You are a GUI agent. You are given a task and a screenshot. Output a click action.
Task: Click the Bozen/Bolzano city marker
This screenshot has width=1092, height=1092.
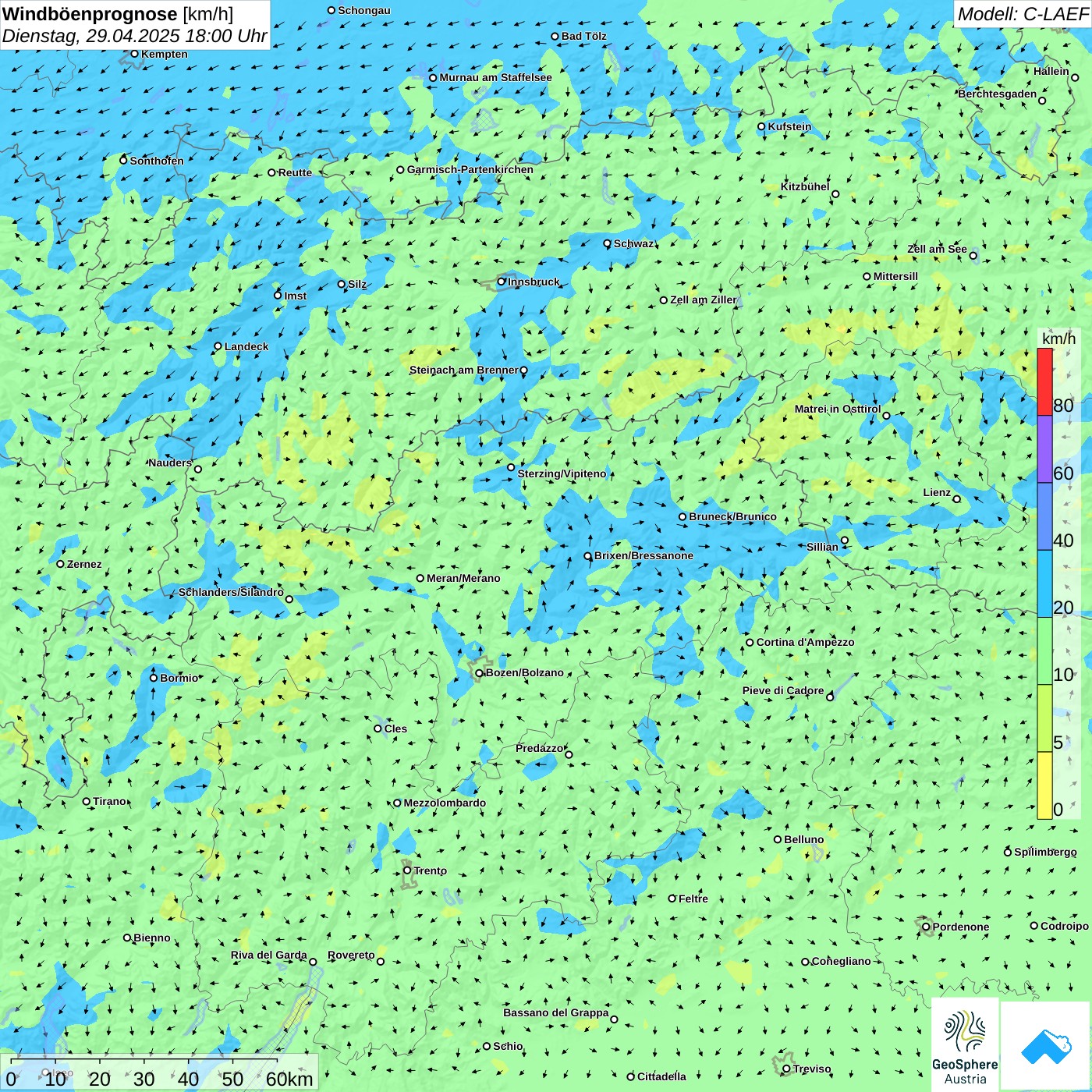(479, 673)
